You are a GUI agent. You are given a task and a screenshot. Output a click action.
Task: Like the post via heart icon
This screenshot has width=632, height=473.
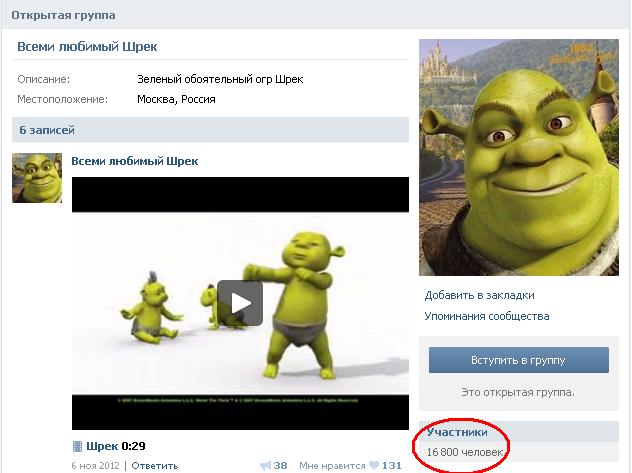click(x=374, y=465)
